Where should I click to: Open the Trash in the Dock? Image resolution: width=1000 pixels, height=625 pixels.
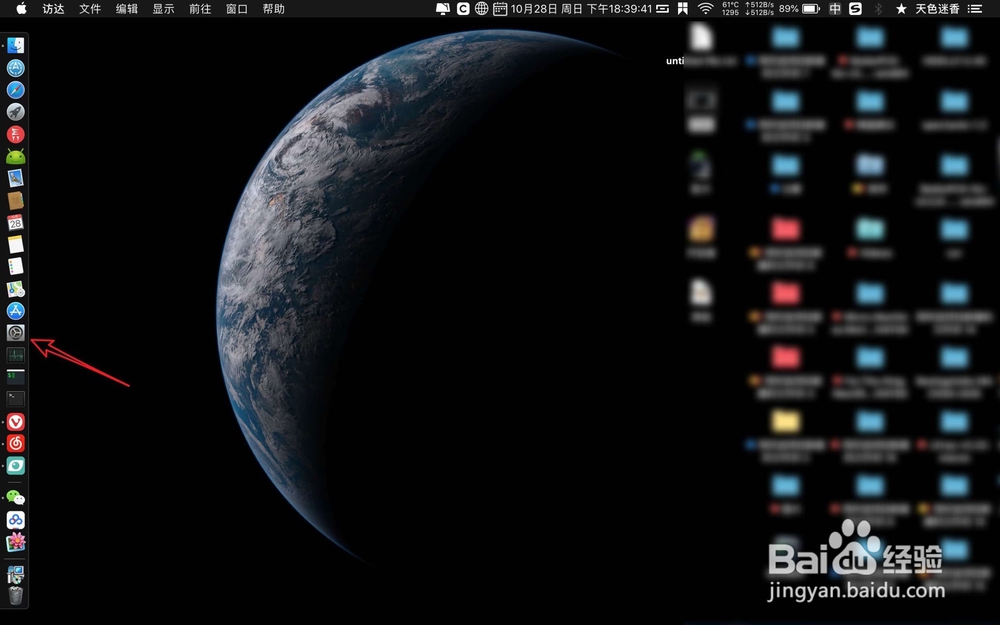coord(16,596)
